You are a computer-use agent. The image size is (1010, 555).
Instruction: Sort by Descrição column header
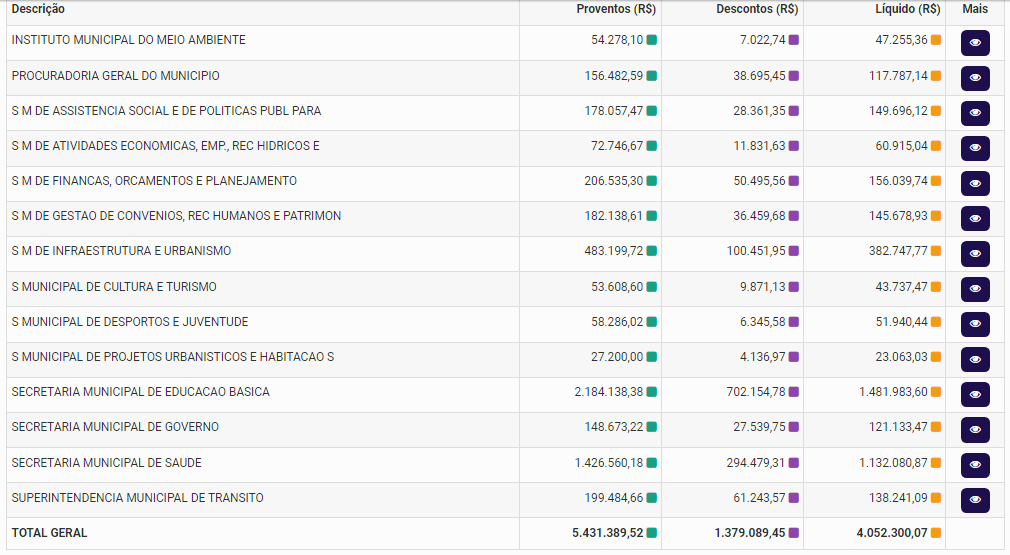[38, 9]
